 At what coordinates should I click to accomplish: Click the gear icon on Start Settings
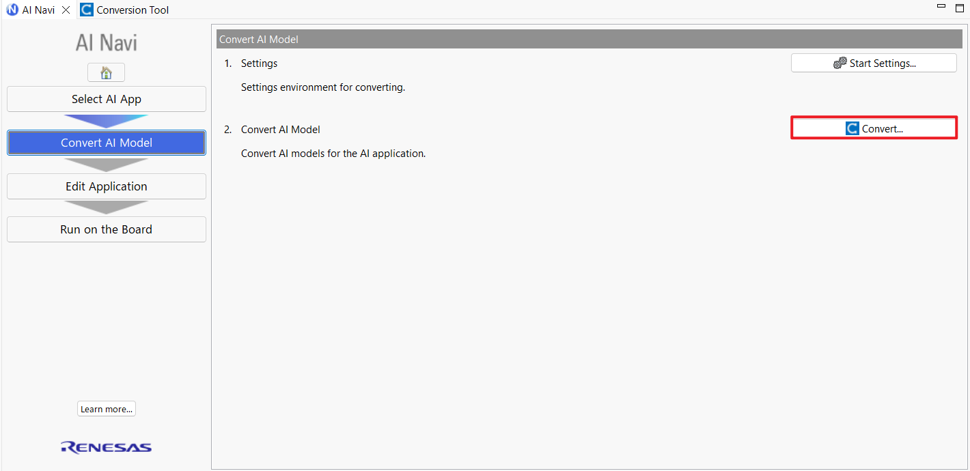(839, 63)
